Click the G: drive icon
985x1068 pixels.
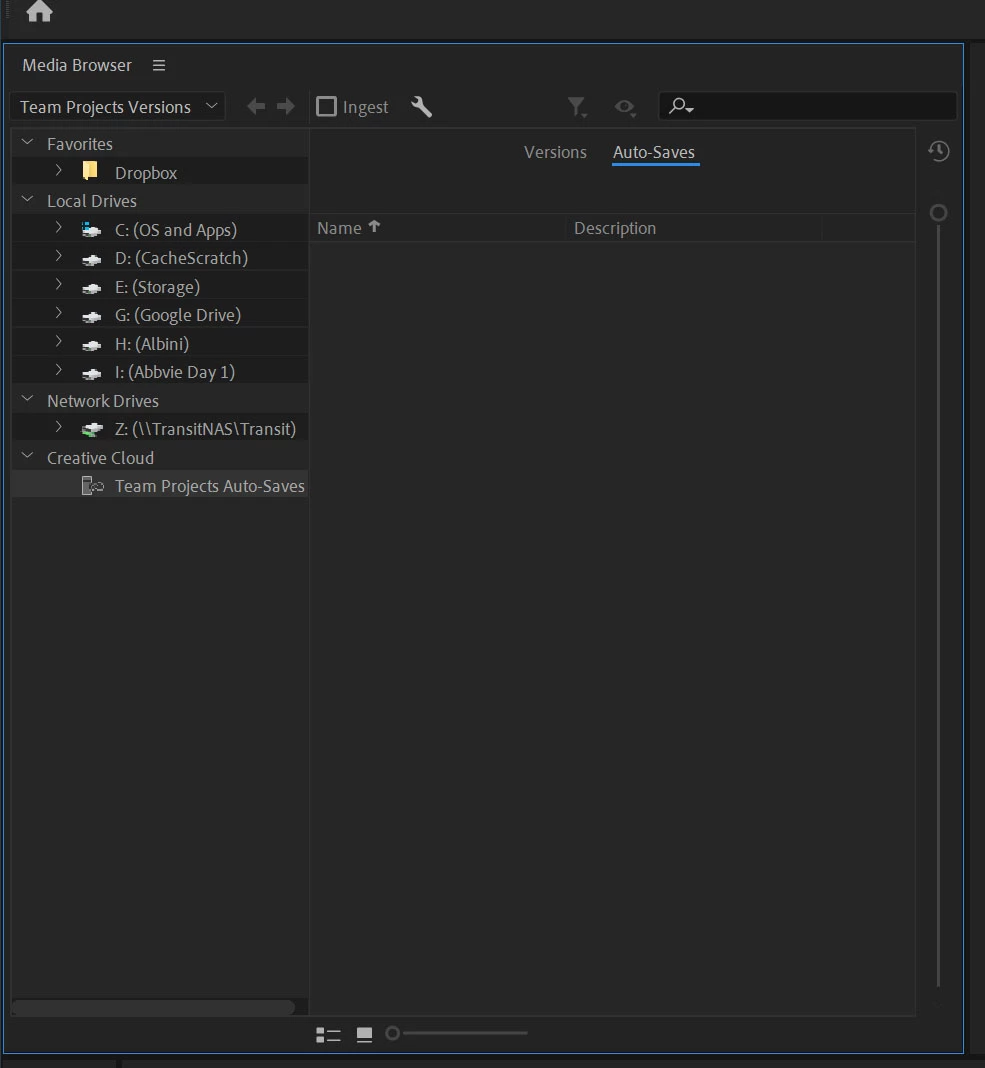click(91, 316)
